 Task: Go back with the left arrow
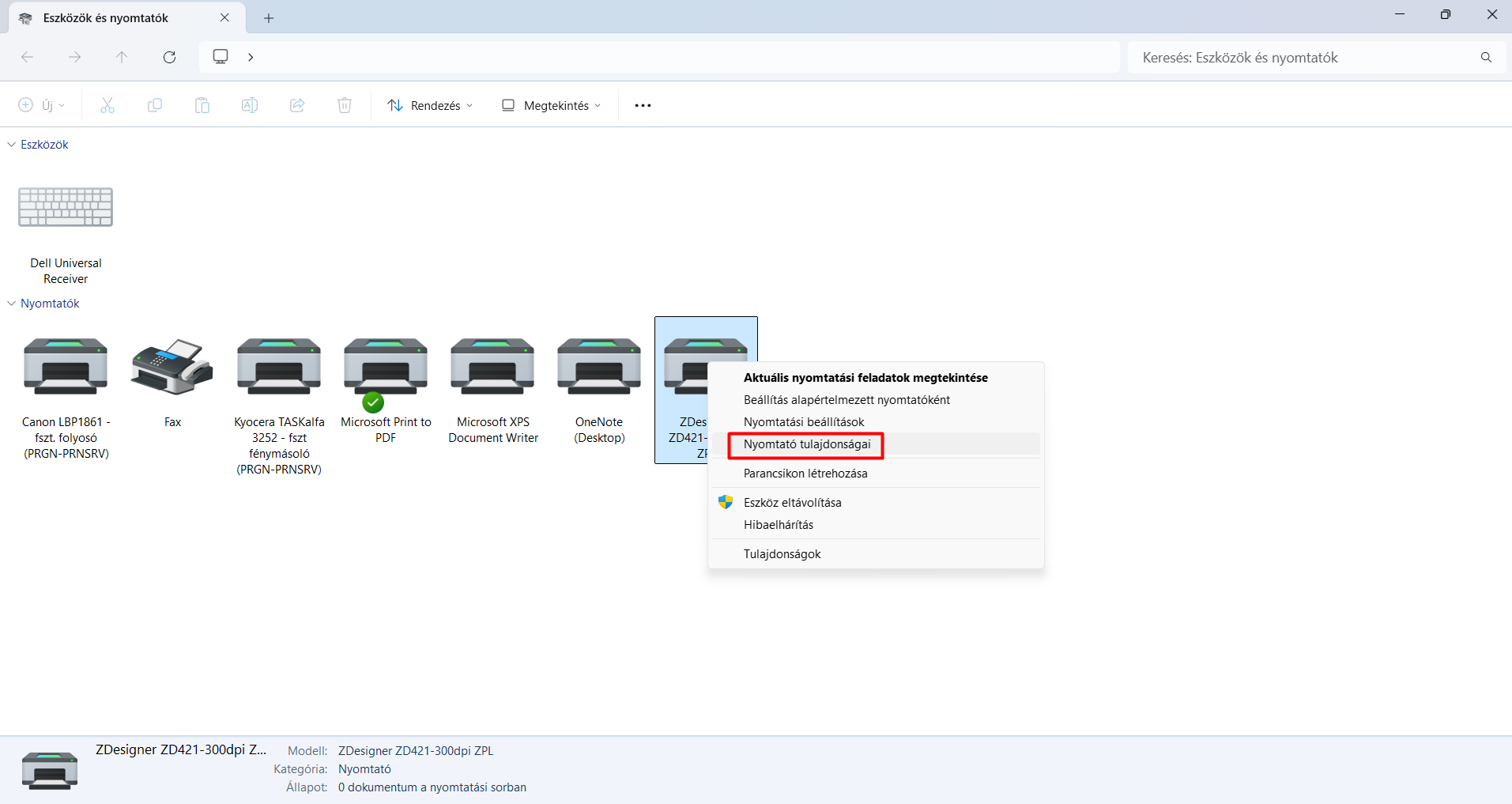point(27,57)
